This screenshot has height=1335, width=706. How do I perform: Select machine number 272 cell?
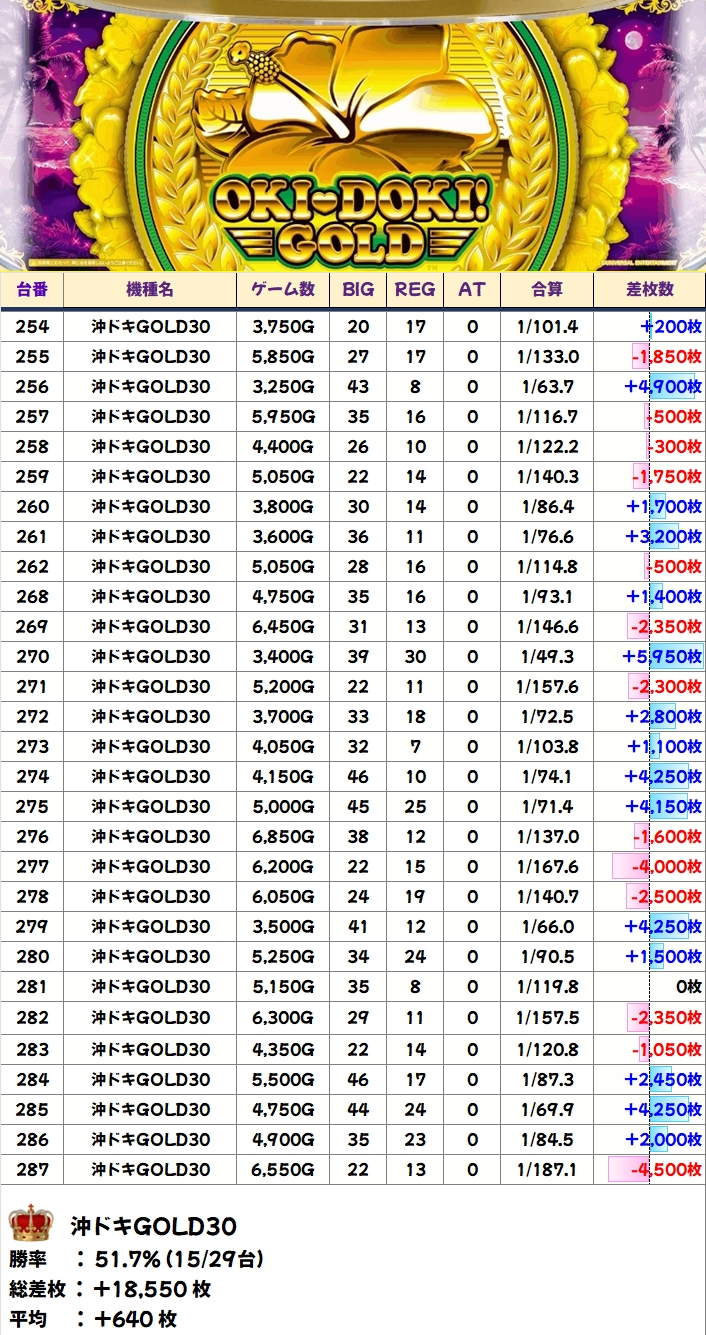point(32,716)
